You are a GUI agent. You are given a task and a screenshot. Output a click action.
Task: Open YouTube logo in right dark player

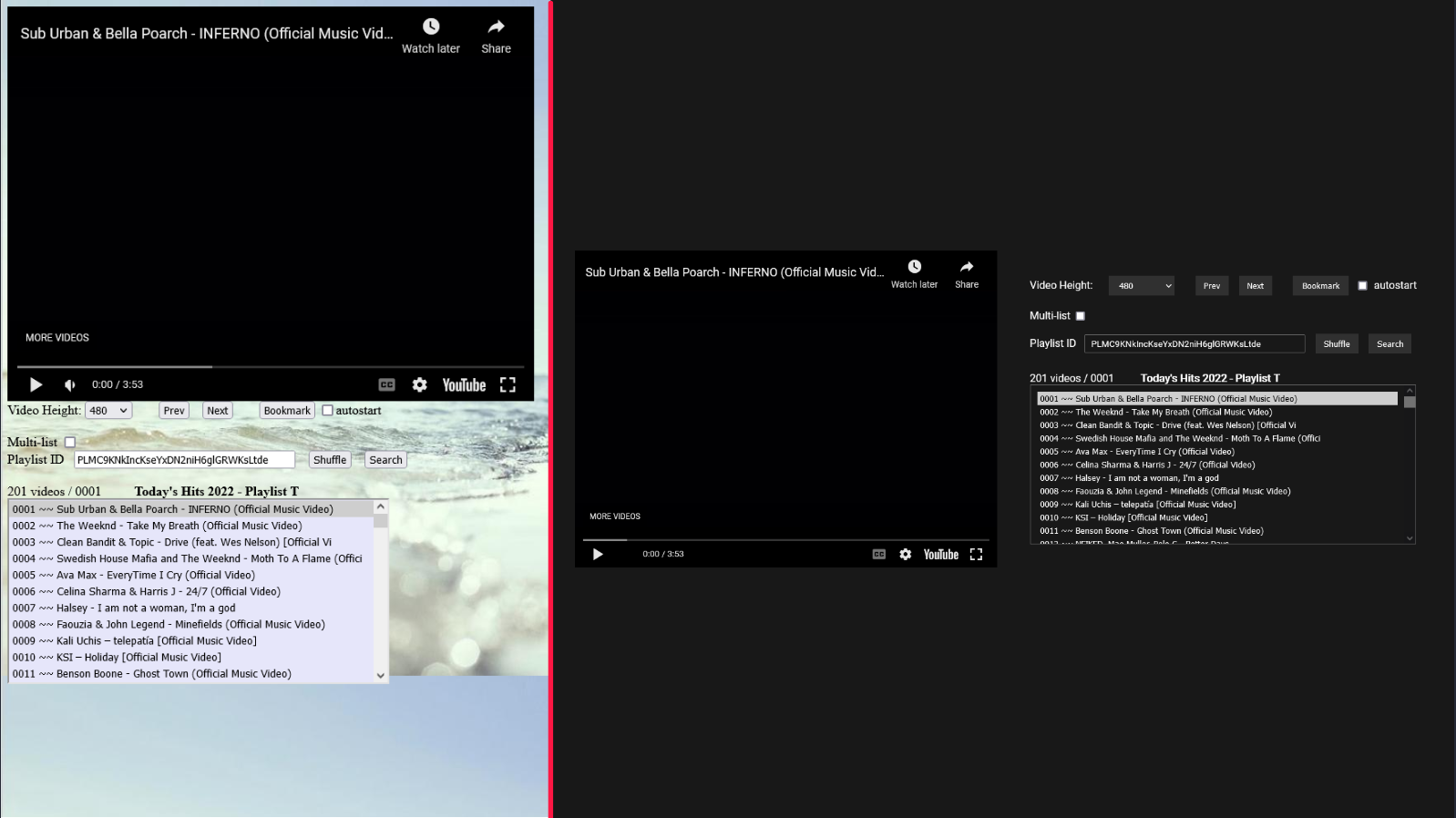point(940,554)
